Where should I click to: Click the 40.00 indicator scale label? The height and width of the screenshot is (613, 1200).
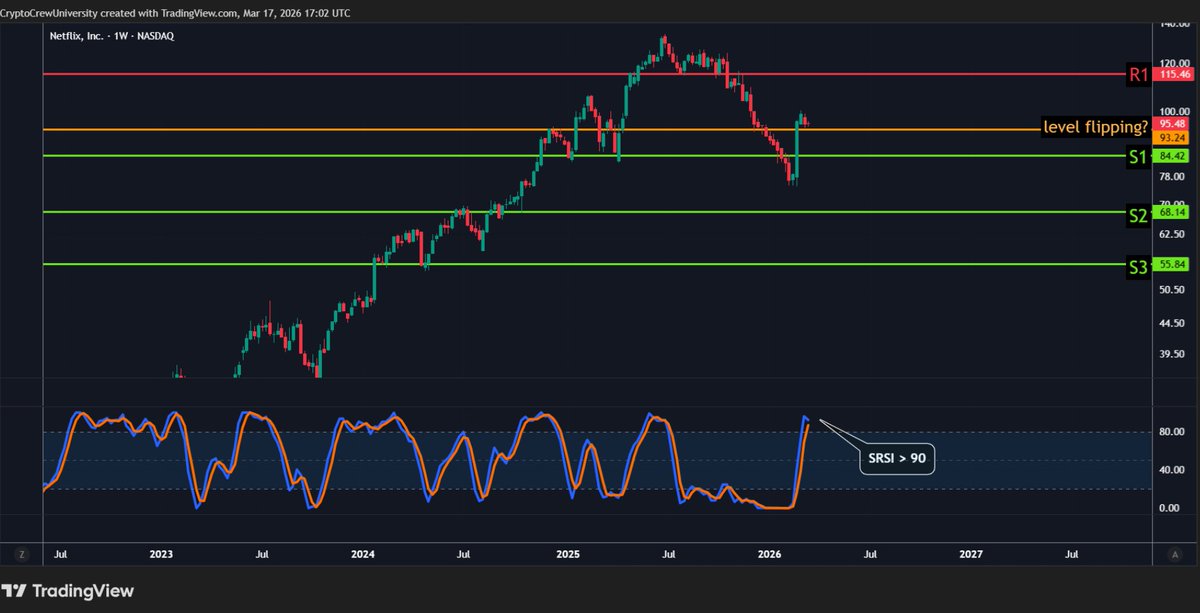coord(1172,470)
